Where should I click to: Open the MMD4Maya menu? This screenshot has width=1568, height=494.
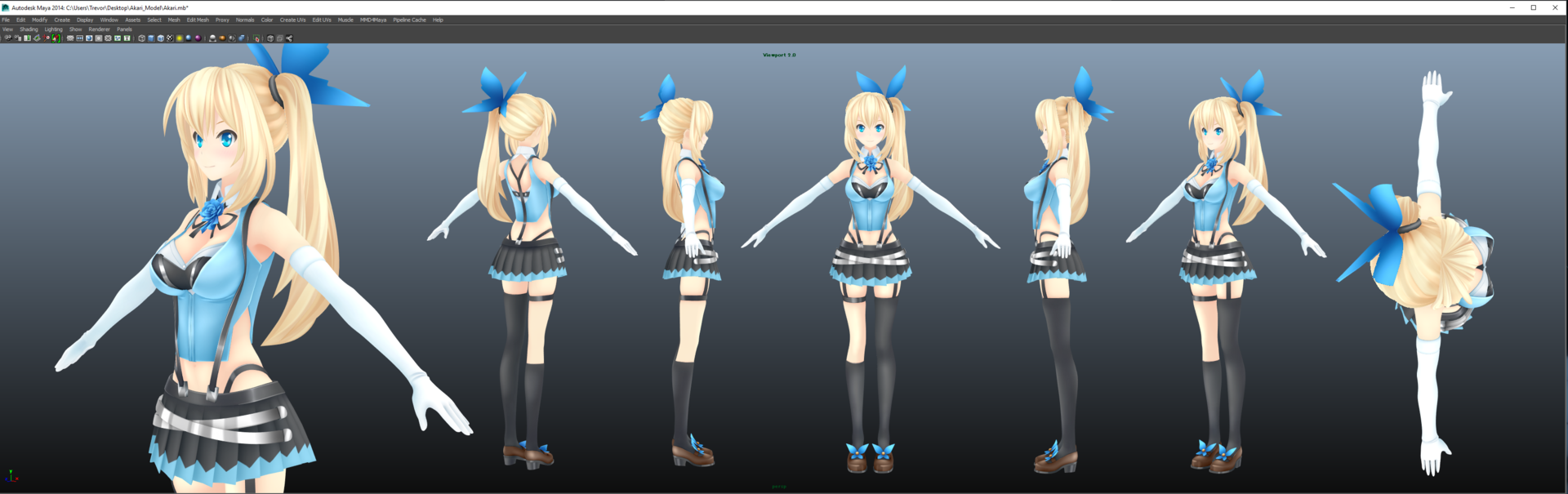coord(373,20)
